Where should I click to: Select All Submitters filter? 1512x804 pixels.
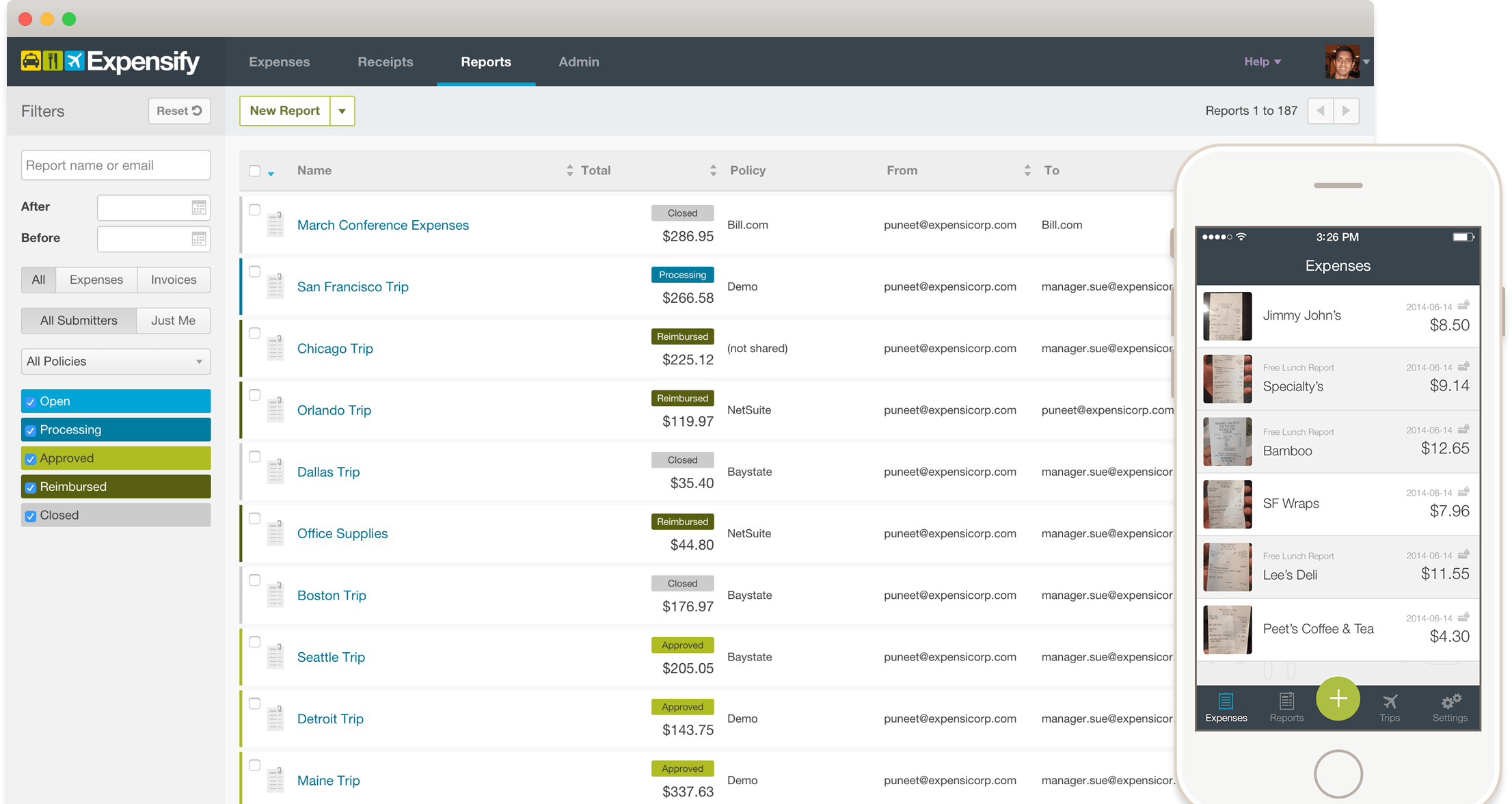[x=79, y=321]
